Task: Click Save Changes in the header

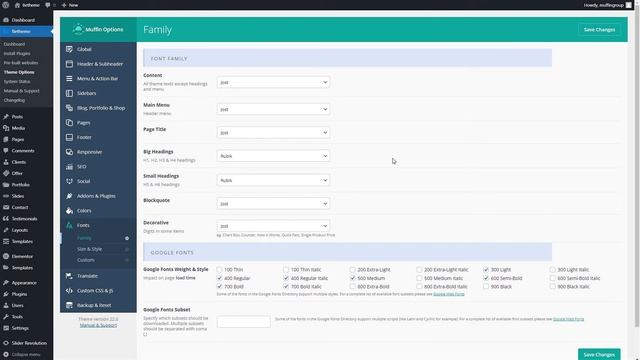Action: (599, 29)
